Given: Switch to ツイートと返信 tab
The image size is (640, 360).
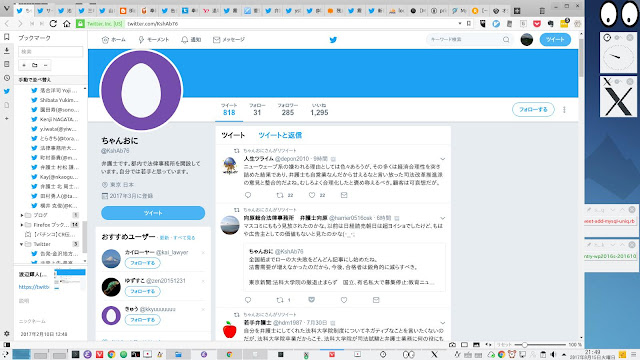Looking at the screenshot, I should (280, 135).
